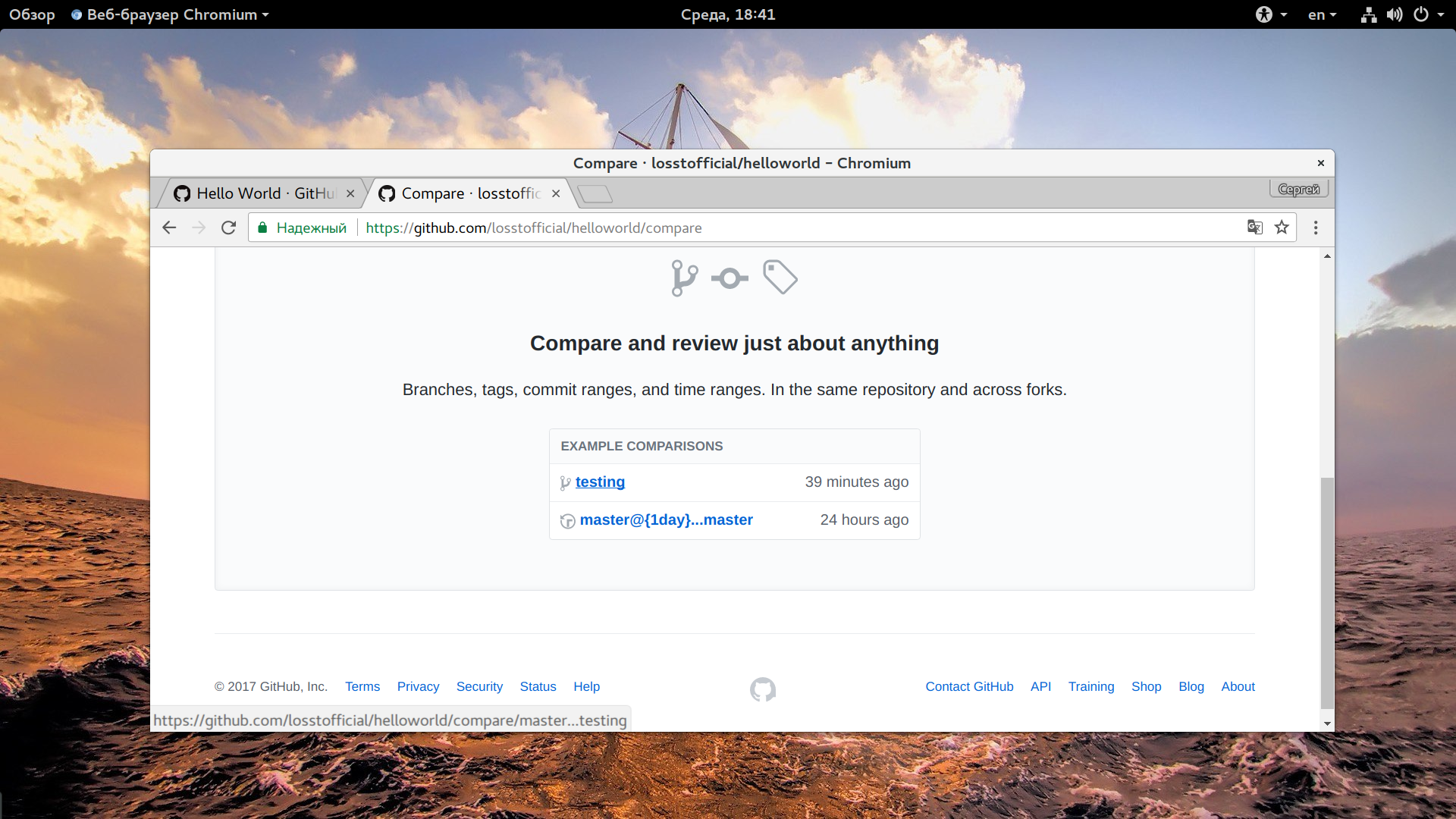Click the scrollbar down arrow

click(x=1327, y=723)
